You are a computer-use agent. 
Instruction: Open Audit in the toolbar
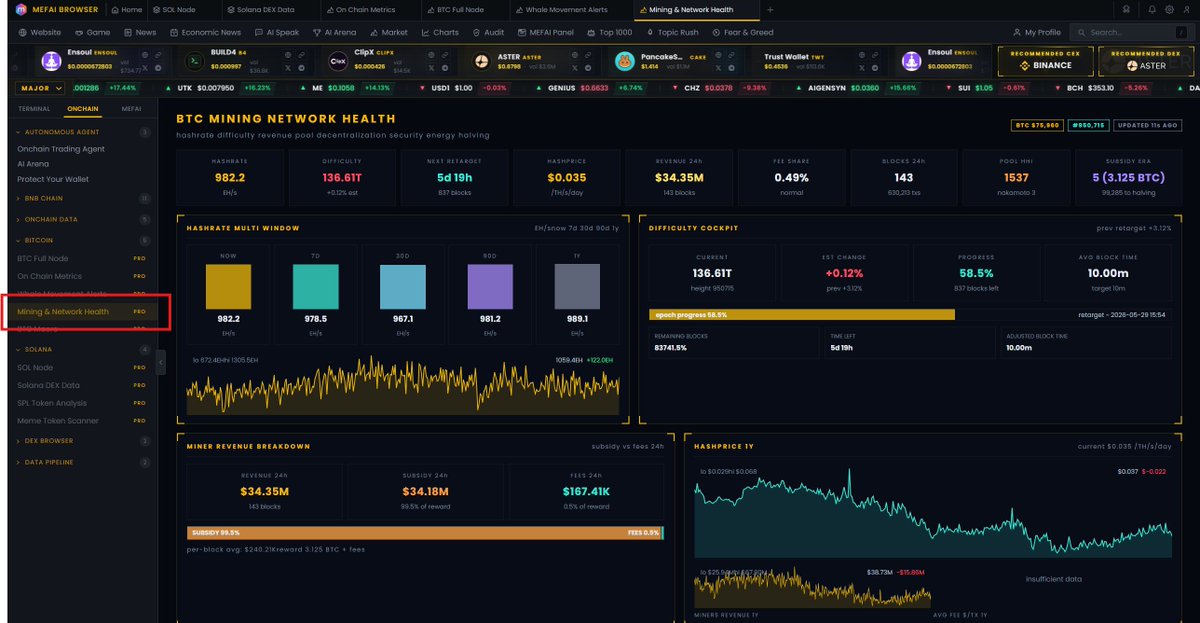point(488,32)
